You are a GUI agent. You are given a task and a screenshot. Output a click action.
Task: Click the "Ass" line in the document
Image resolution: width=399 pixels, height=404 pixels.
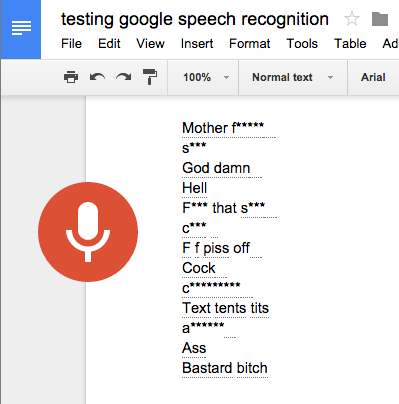click(x=194, y=348)
